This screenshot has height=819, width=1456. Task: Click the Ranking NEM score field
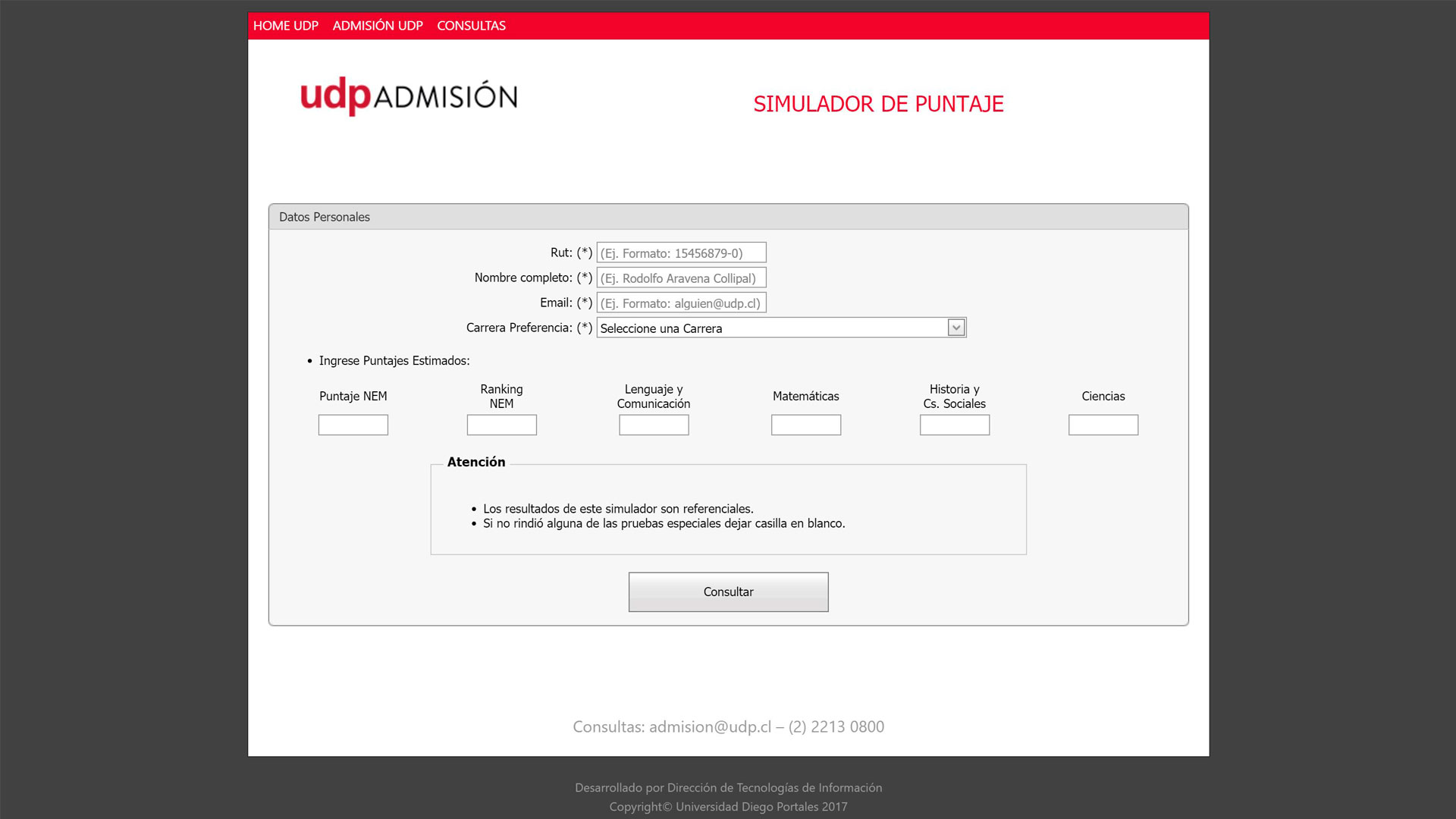pyautogui.click(x=502, y=425)
